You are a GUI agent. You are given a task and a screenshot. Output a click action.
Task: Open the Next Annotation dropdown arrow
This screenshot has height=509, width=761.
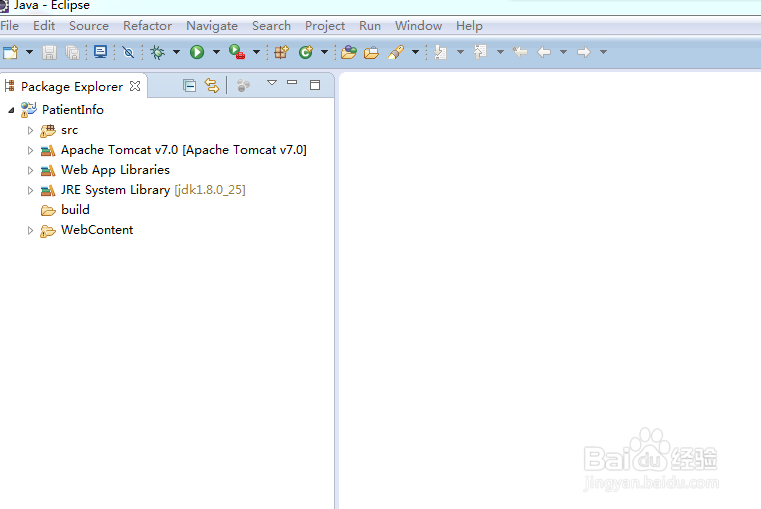point(460,52)
